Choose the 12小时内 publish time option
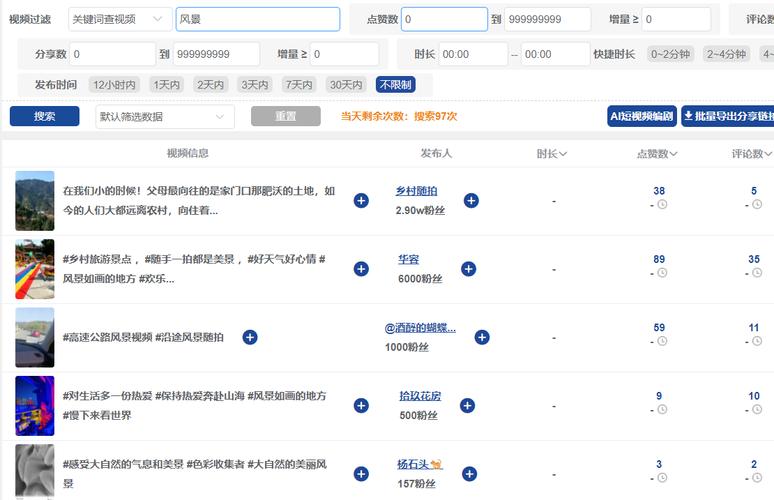This screenshot has width=774, height=500. pos(115,85)
